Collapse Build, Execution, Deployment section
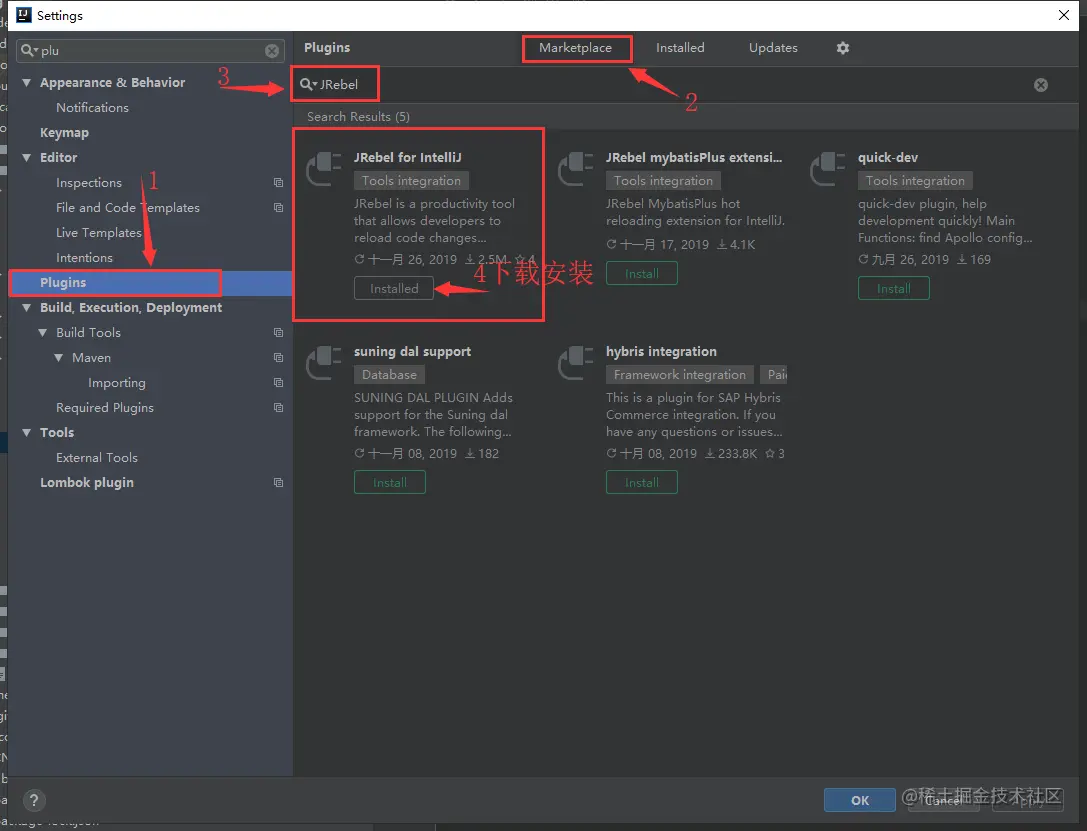 pyautogui.click(x=26, y=308)
